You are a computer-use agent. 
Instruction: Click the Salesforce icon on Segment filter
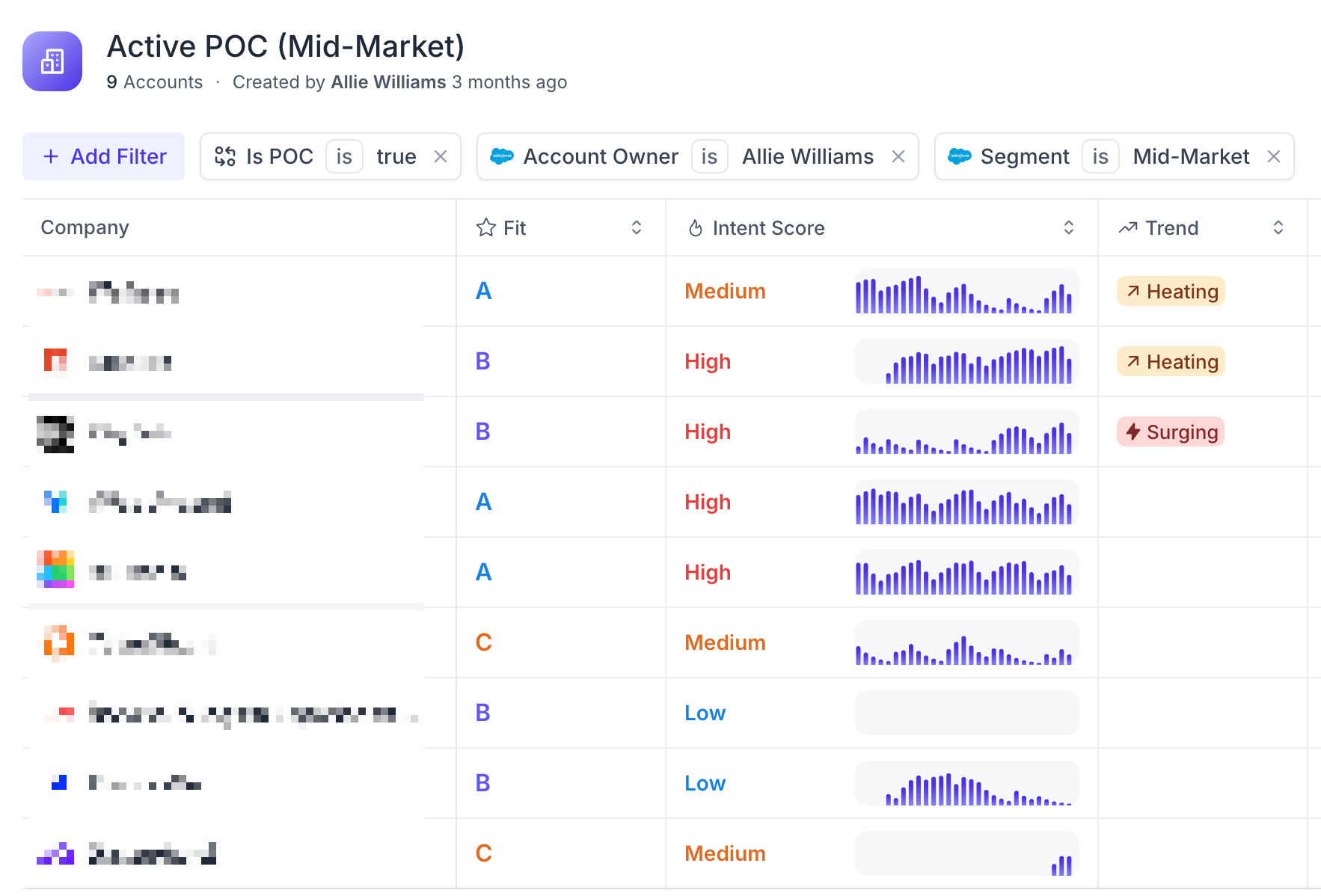959,156
